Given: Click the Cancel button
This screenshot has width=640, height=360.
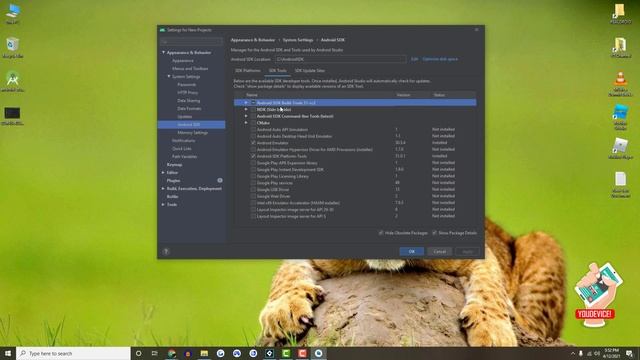Looking at the screenshot, I should (440, 251).
